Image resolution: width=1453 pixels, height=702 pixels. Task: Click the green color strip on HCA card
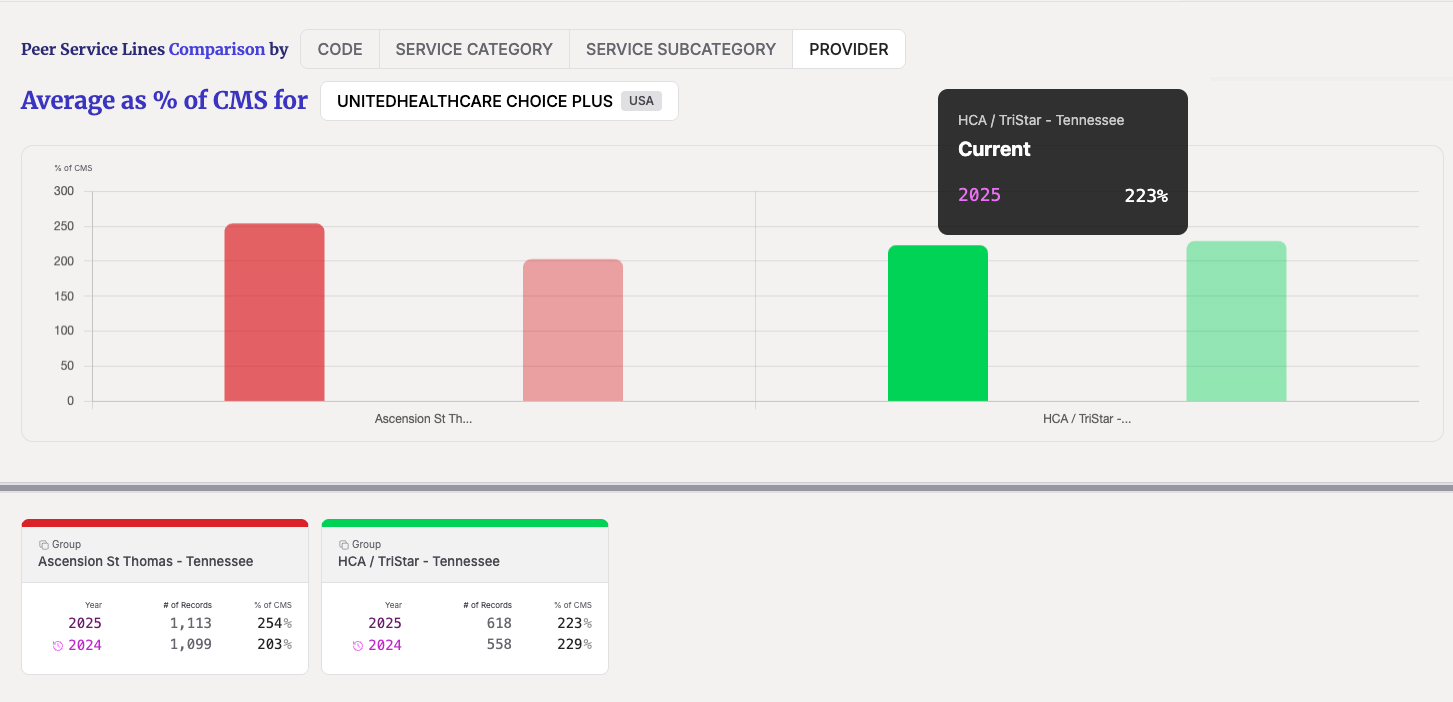tap(465, 523)
